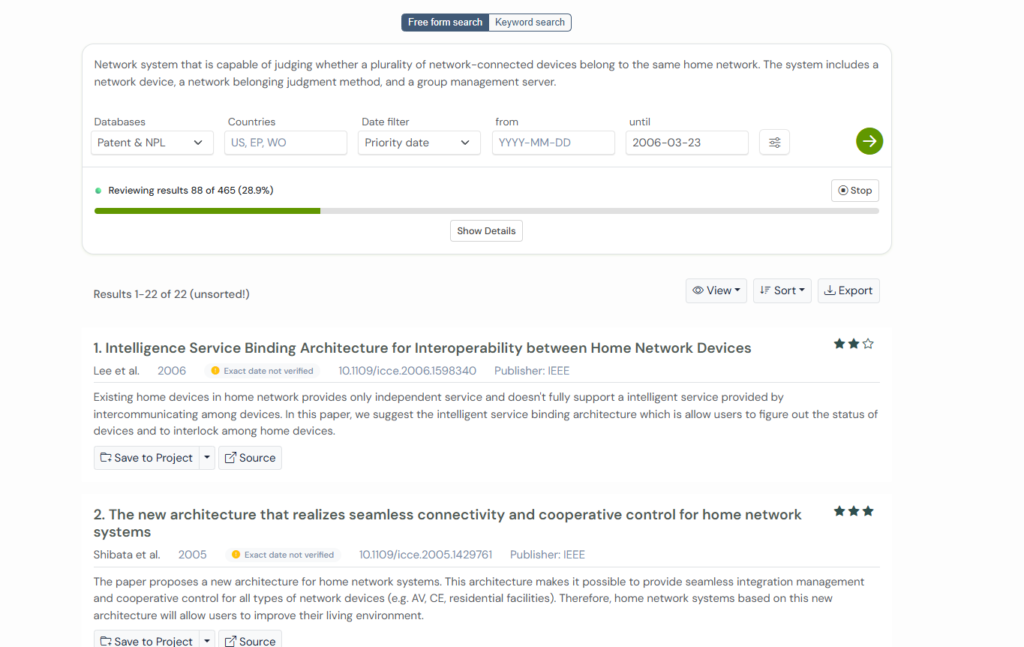Click the Show Details button
The image size is (1024, 647).
(486, 231)
